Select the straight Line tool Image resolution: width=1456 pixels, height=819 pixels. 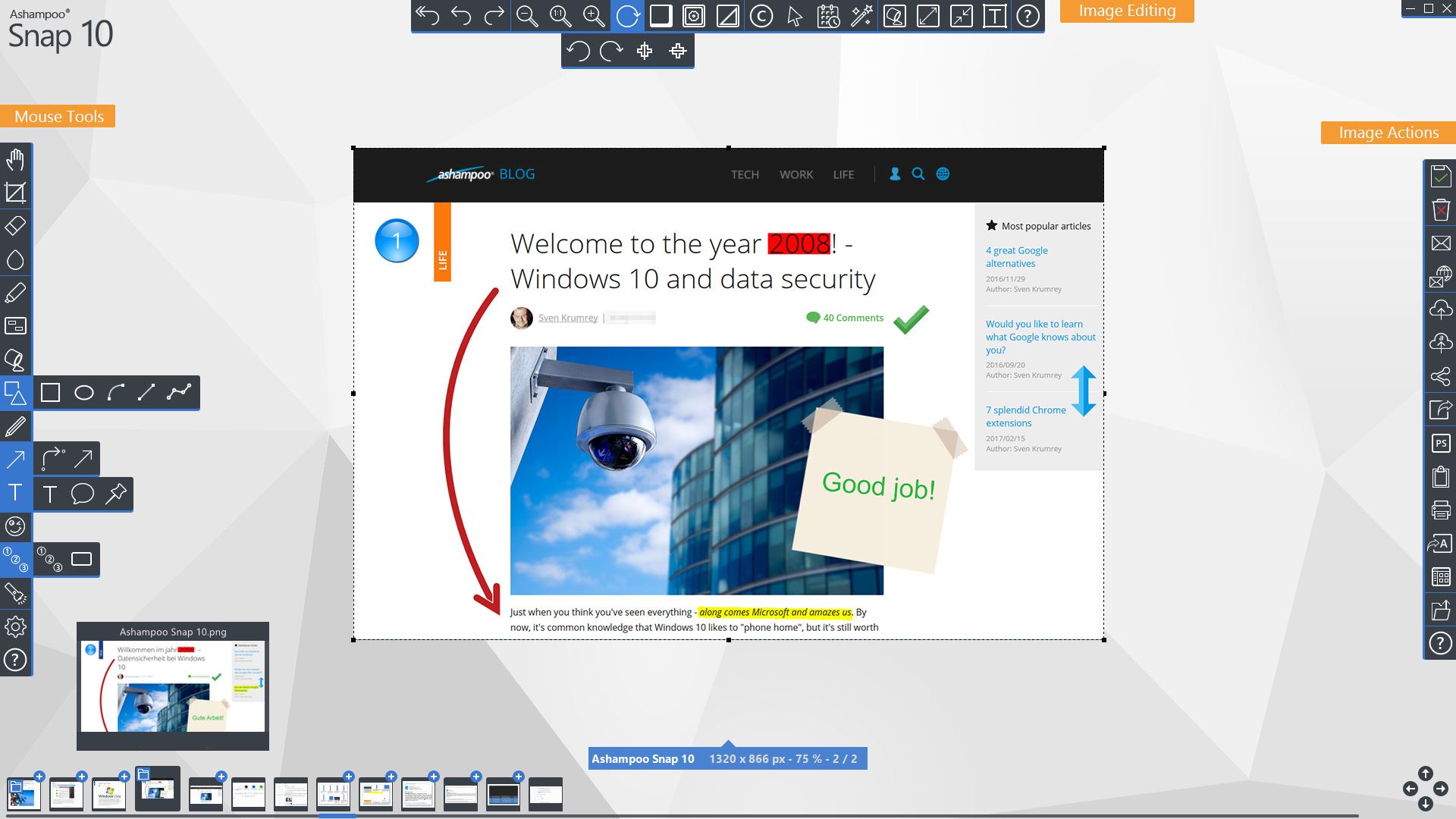point(147,392)
